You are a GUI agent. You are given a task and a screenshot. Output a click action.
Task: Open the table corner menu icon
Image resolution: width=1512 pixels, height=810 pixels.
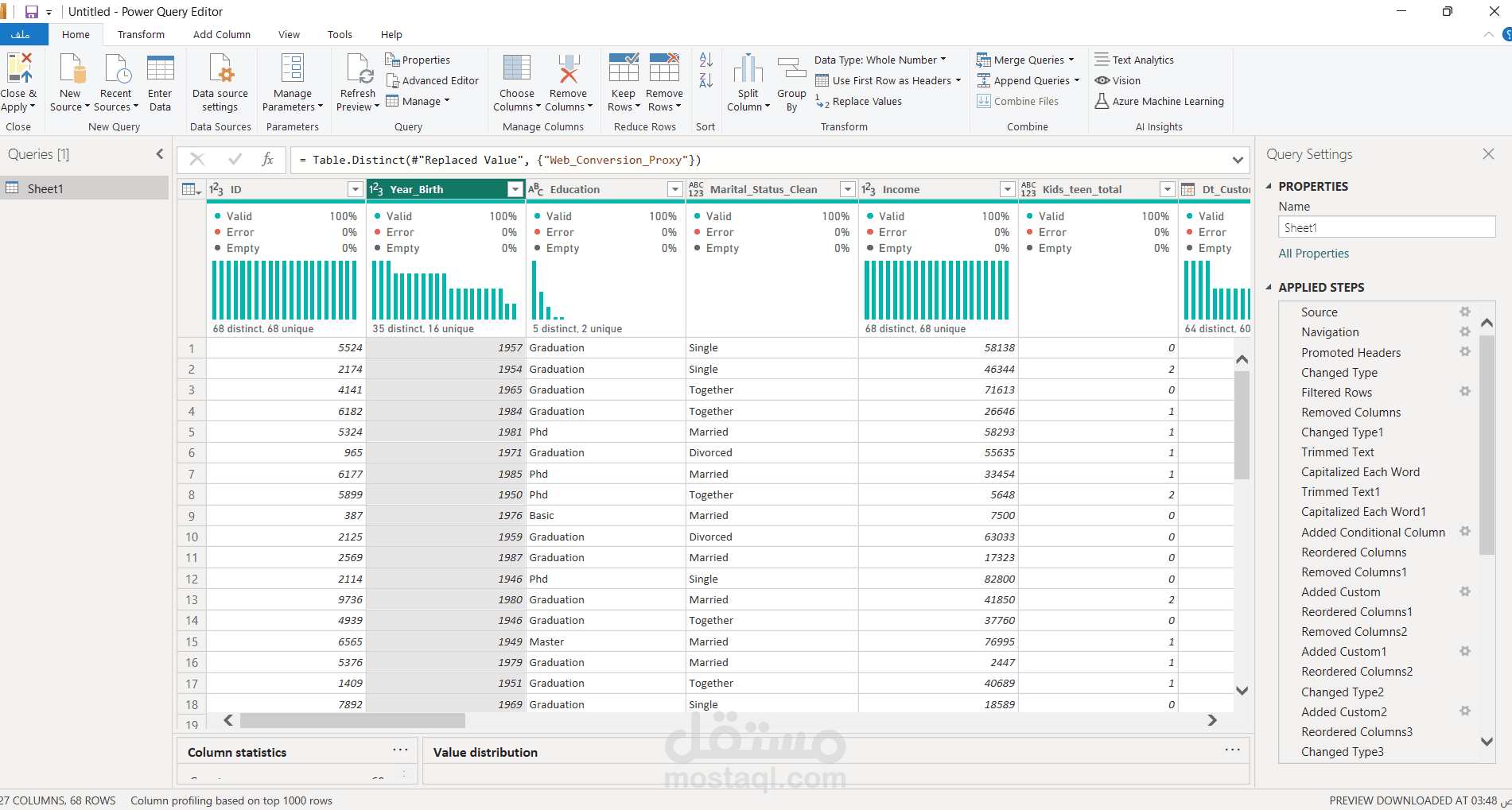tap(192, 189)
